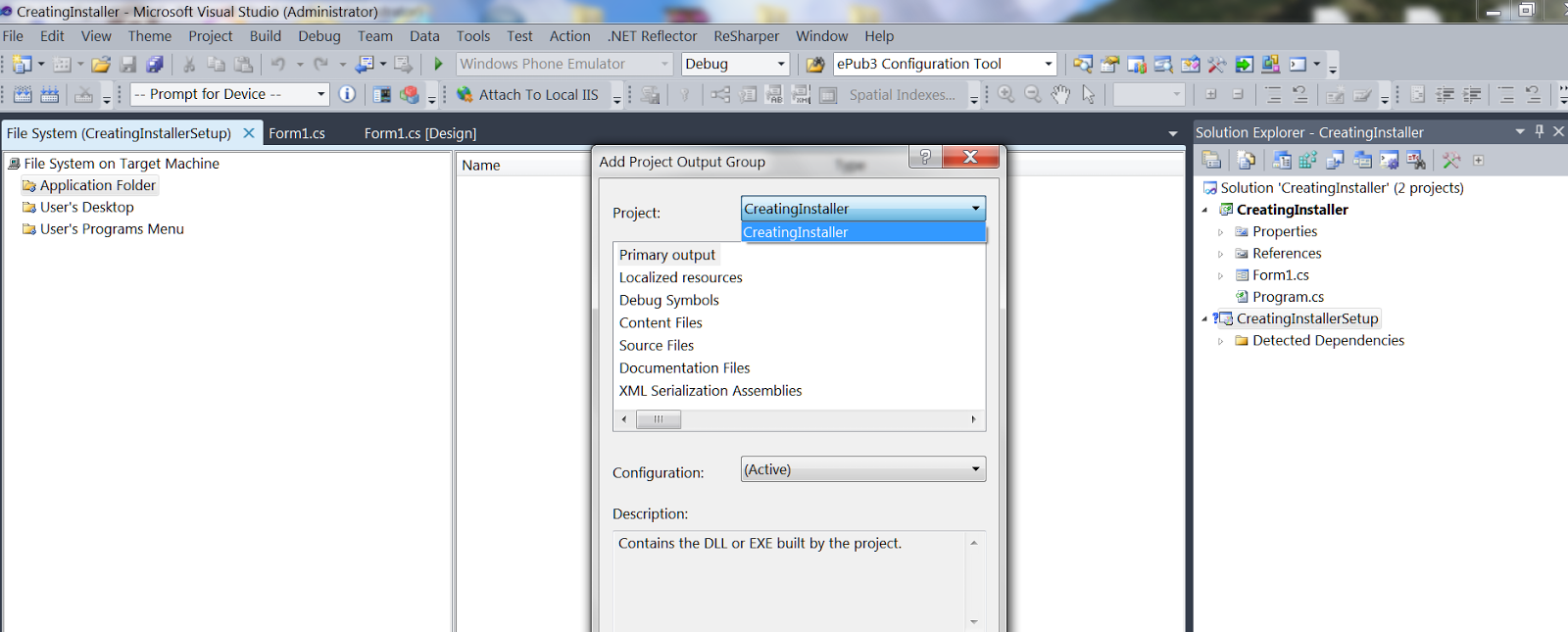Click the blue information icon

pos(347,95)
